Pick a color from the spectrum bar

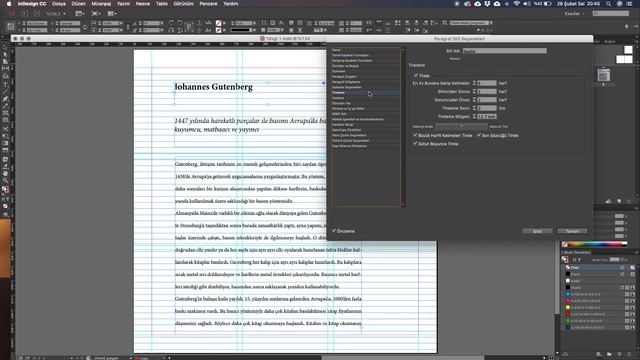(x=594, y=244)
